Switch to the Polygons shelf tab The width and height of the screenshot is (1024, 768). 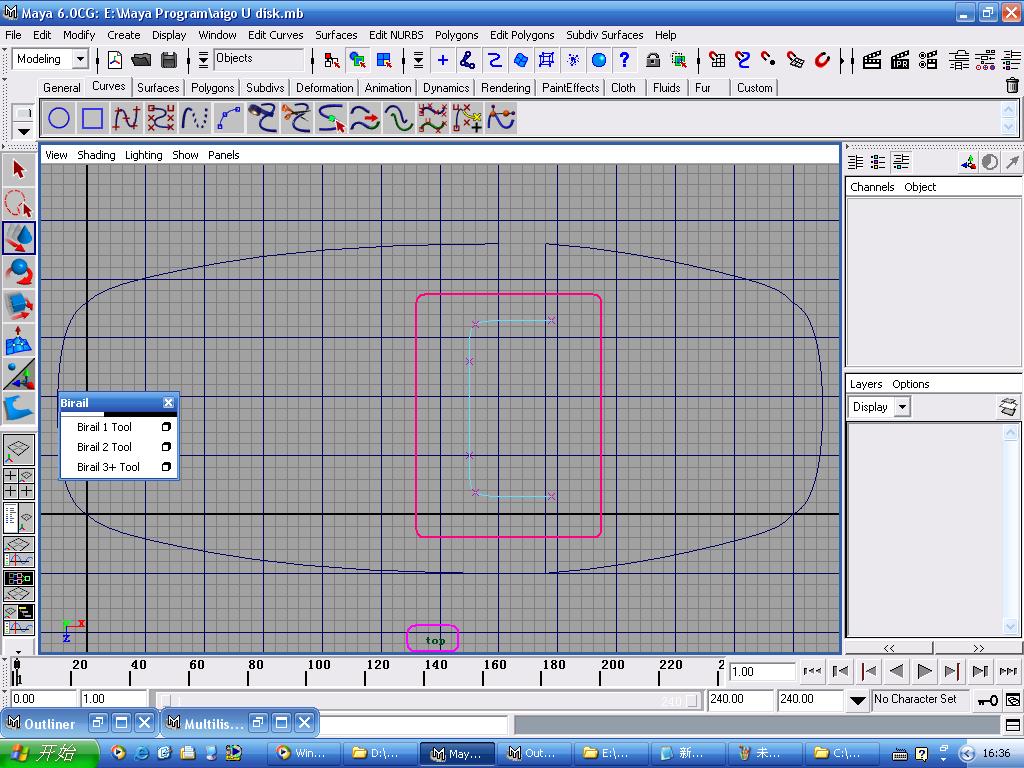(x=212, y=88)
